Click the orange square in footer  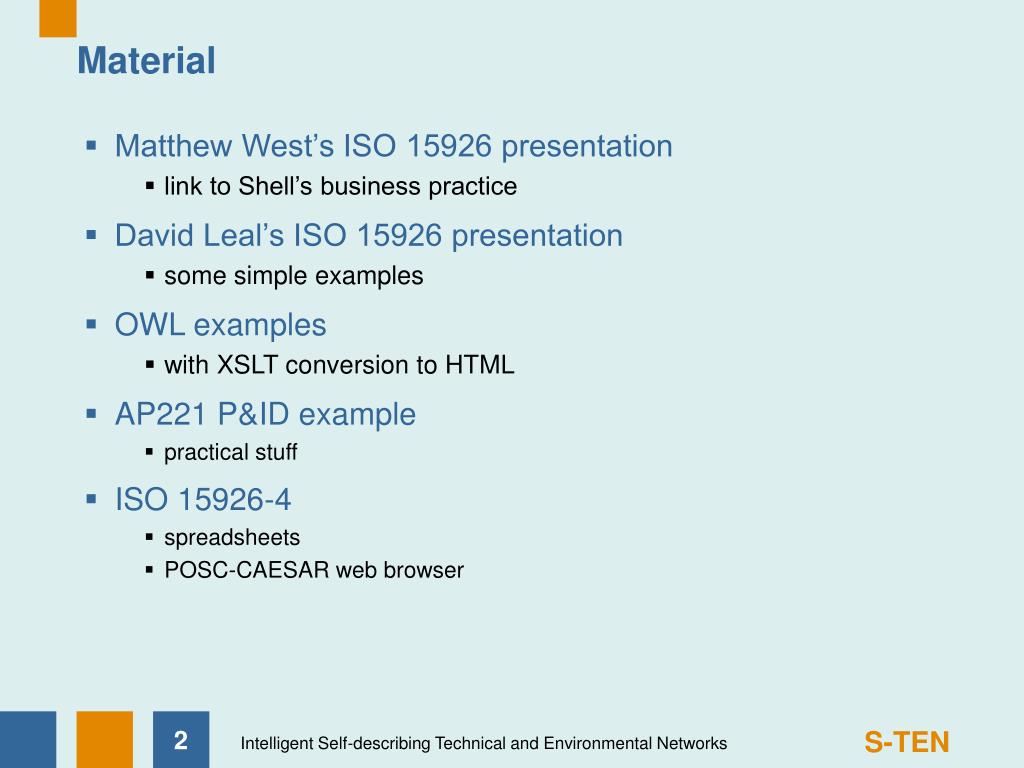104,739
